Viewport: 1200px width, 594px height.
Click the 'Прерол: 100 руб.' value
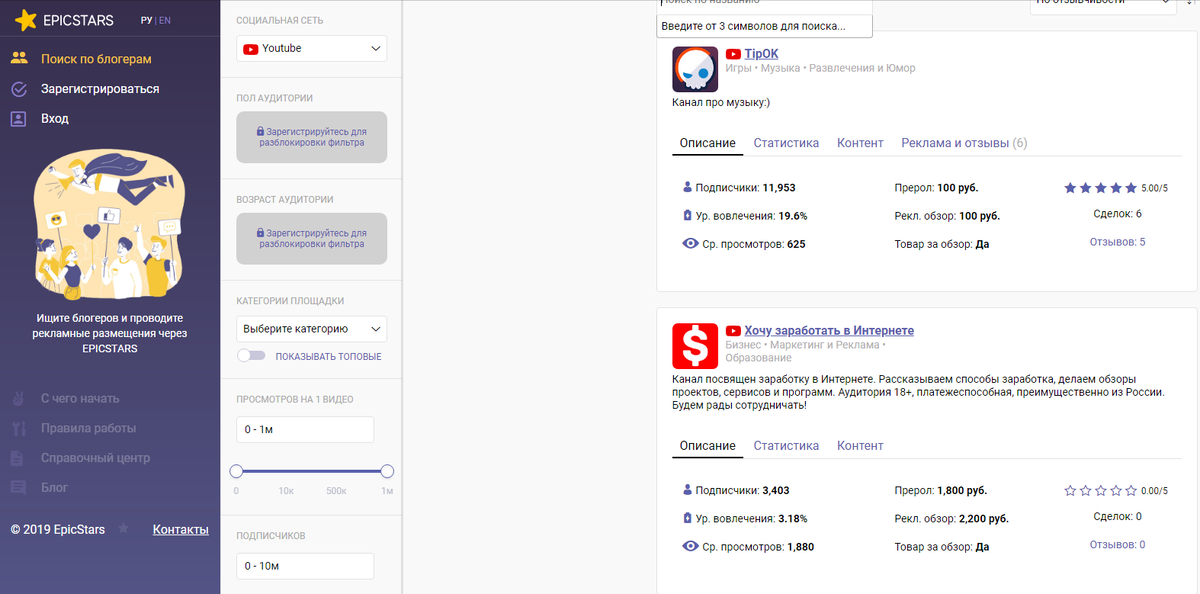click(x=936, y=187)
